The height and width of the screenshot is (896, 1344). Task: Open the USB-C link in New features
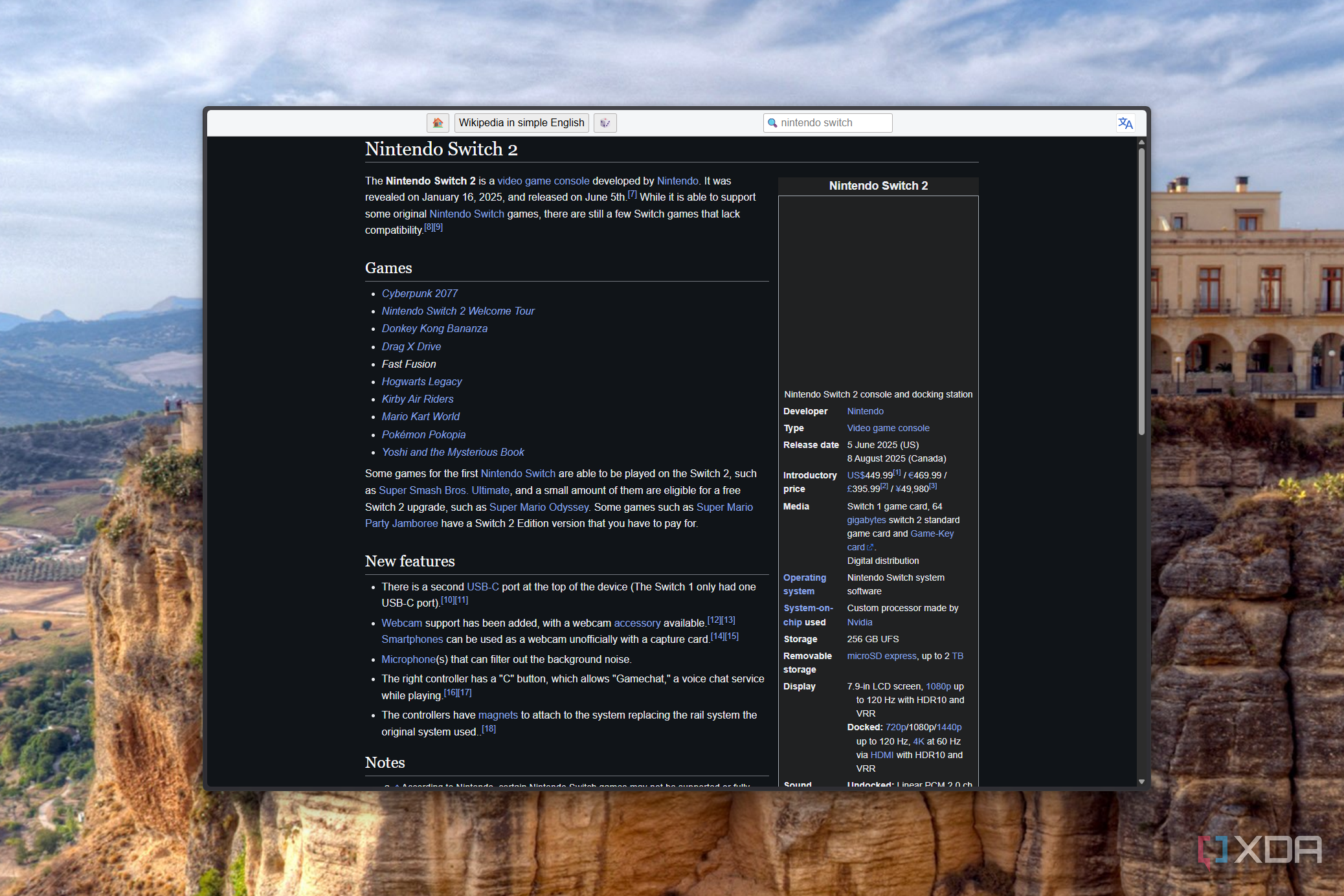click(483, 587)
